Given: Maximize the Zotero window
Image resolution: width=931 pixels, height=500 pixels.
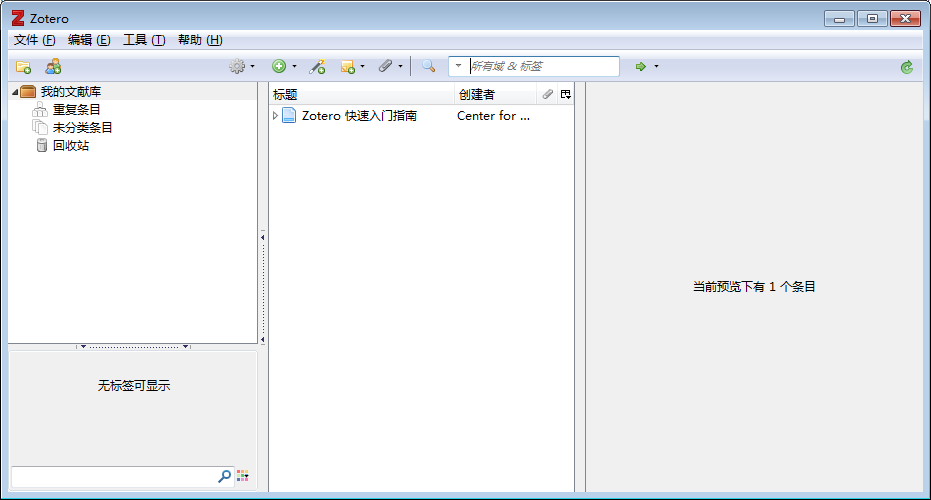Looking at the screenshot, I should point(872,19).
